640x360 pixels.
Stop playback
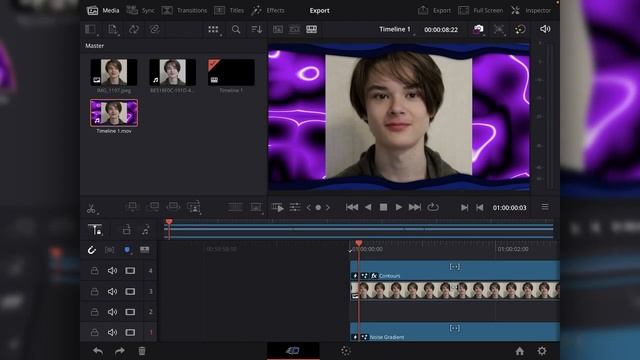coord(383,207)
